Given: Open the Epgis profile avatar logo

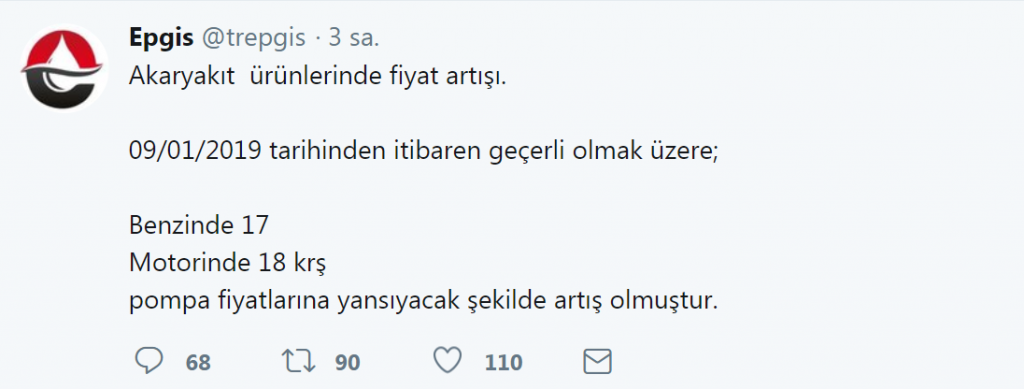Looking at the screenshot, I should [x=63, y=68].
